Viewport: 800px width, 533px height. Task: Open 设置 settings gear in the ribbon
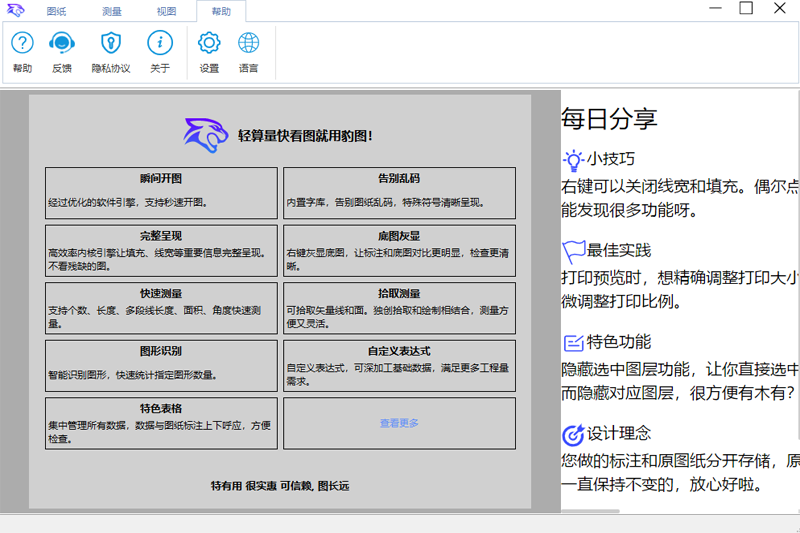click(x=209, y=43)
